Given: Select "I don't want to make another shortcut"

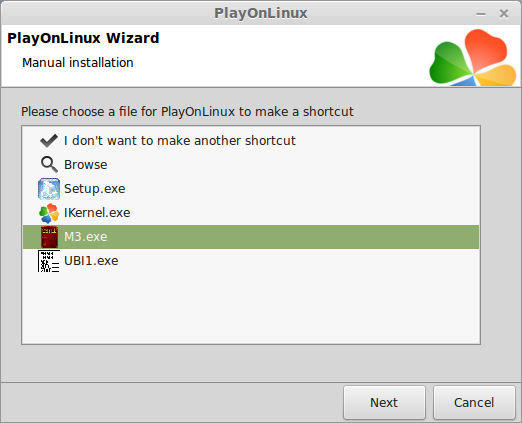Looking at the screenshot, I should tap(251, 141).
